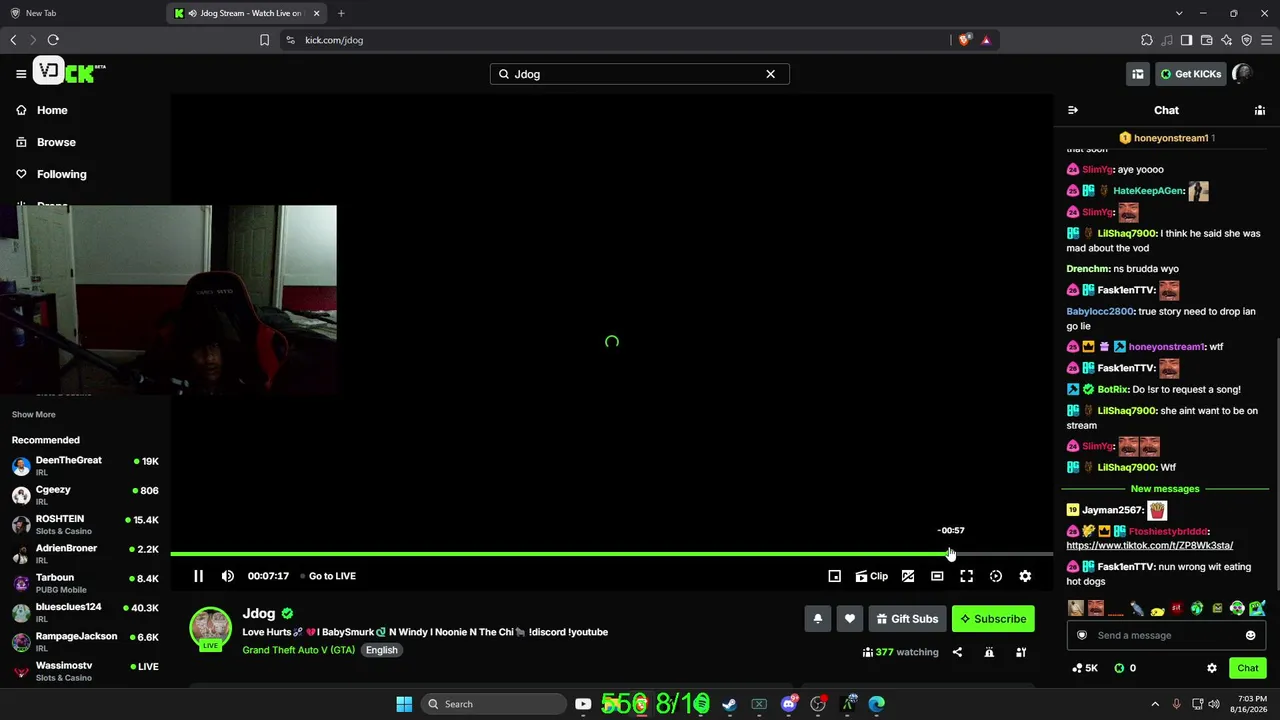The image size is (1280, 720).
Task: Open the KICKs balance showing 0
Action: coord(1125,668)
